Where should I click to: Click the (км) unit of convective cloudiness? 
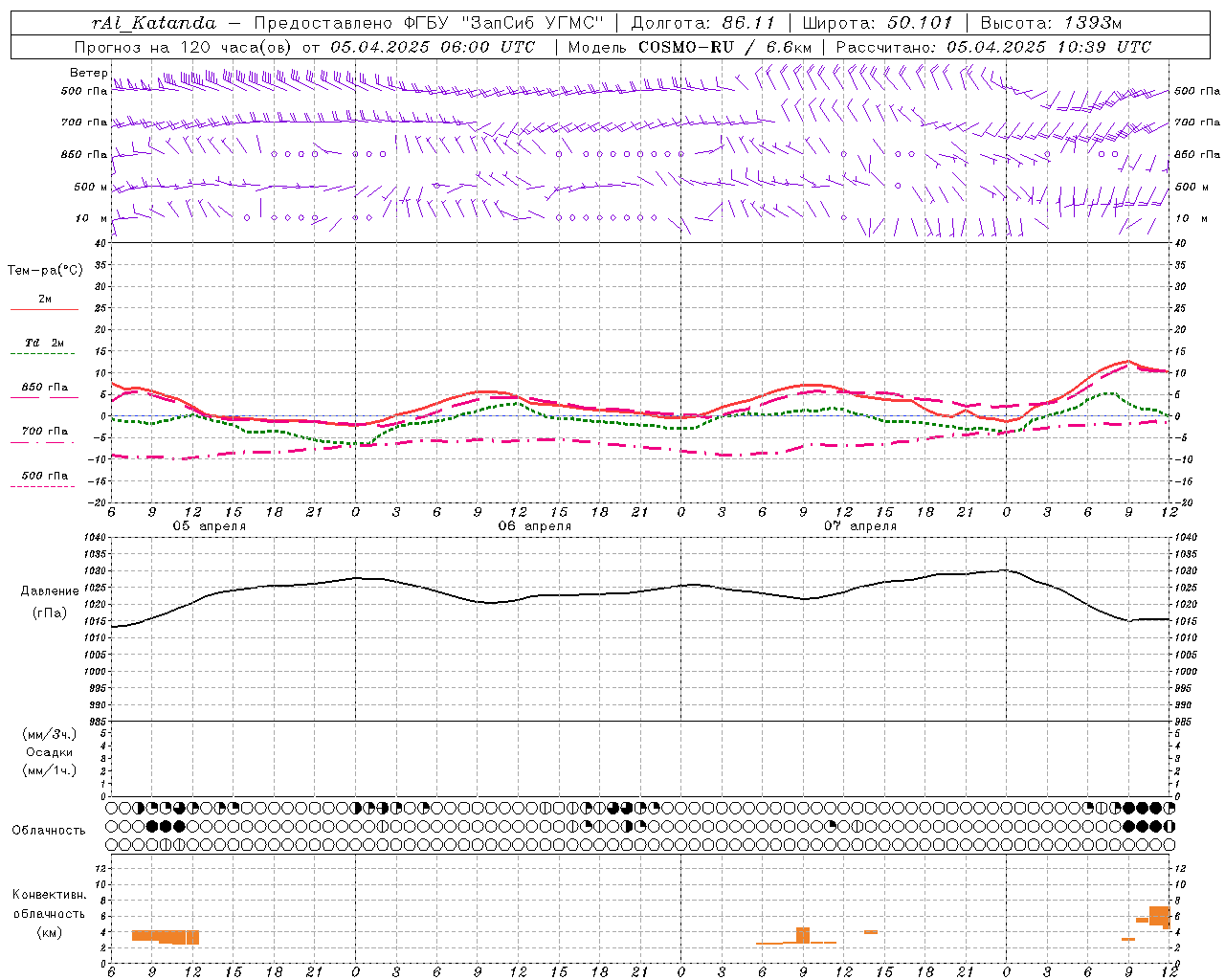pyautogui.click(x=50, y=932)
